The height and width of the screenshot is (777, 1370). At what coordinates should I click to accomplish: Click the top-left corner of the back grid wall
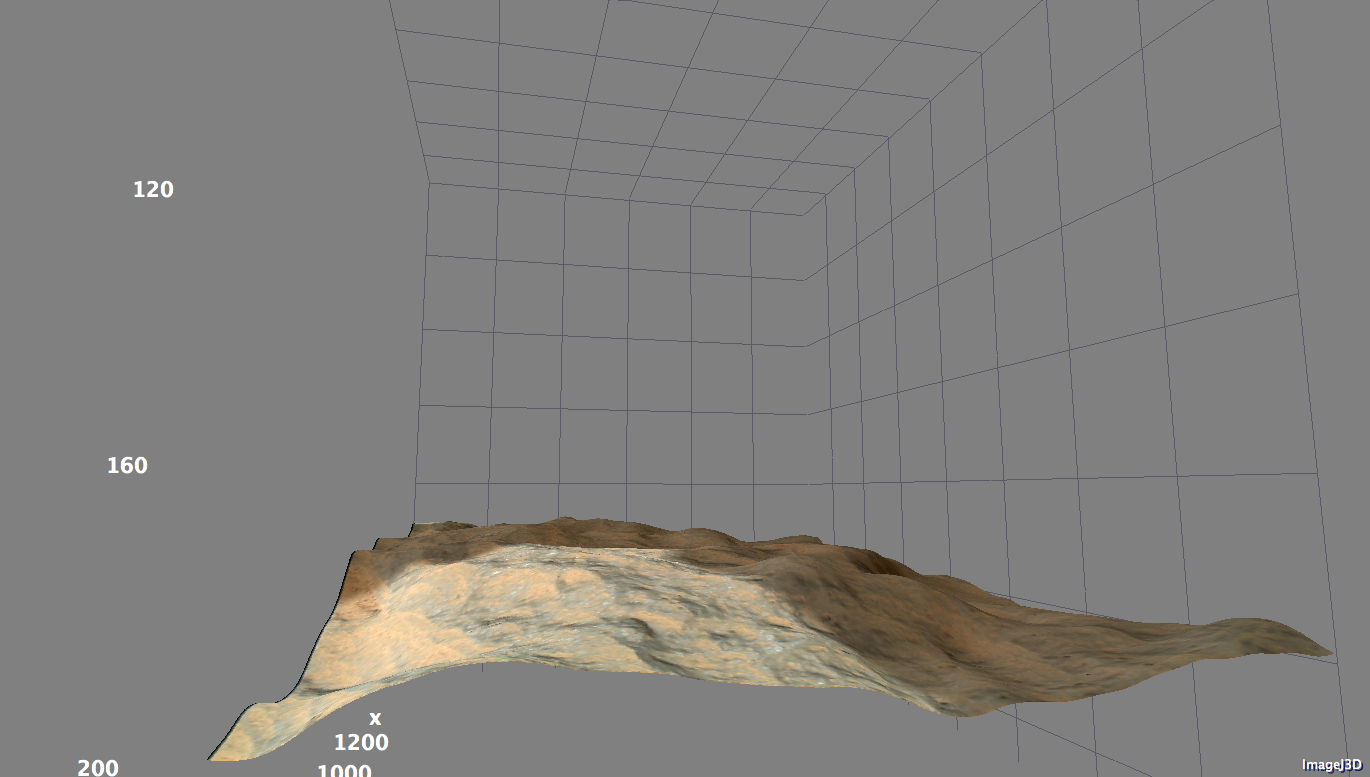[x=430, y=182]
